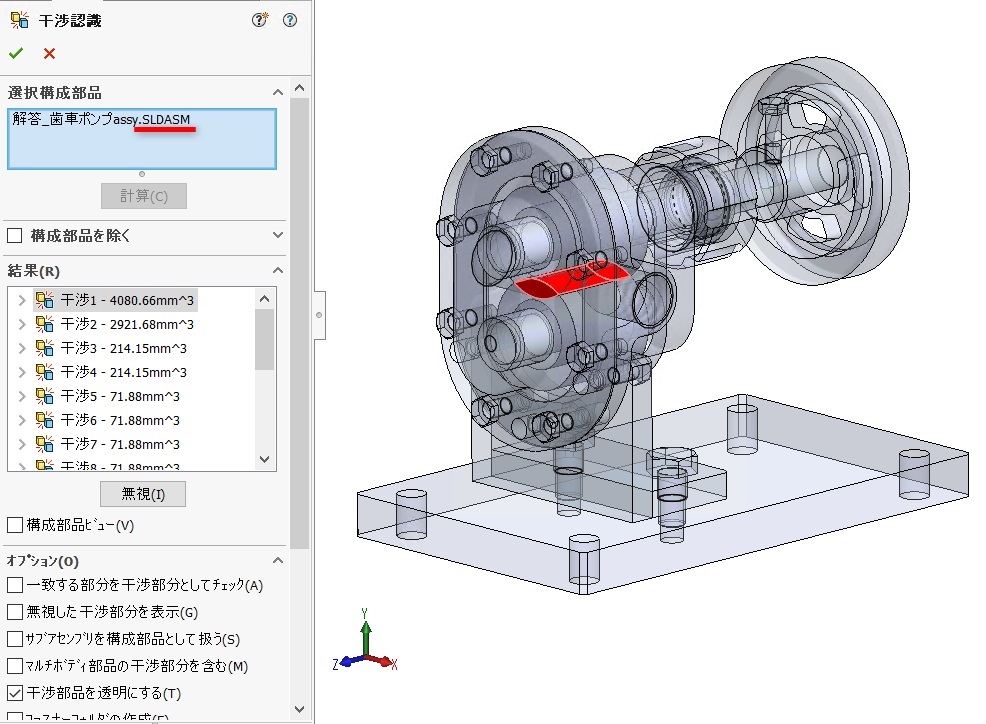Uncheck 干渉部品を透明にする(T) option
Image resolution: width=986 pixels, height=724 pixels.
(15, 693)
